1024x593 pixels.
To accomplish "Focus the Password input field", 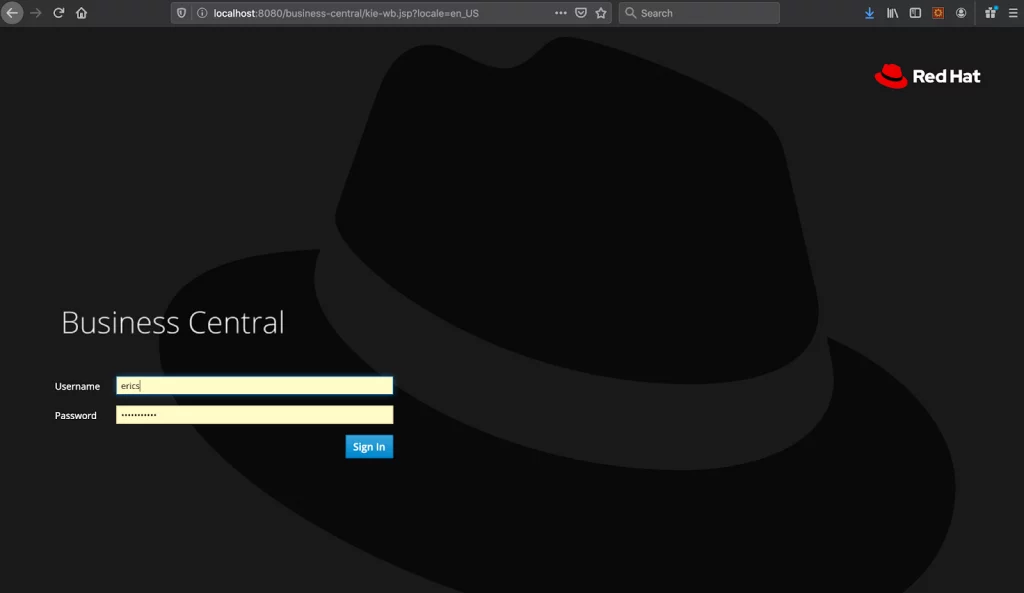I will click(255, 415).
